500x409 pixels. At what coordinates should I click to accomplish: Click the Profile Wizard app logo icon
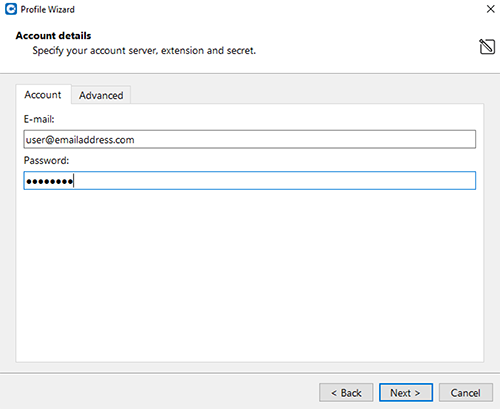point(11,9)
